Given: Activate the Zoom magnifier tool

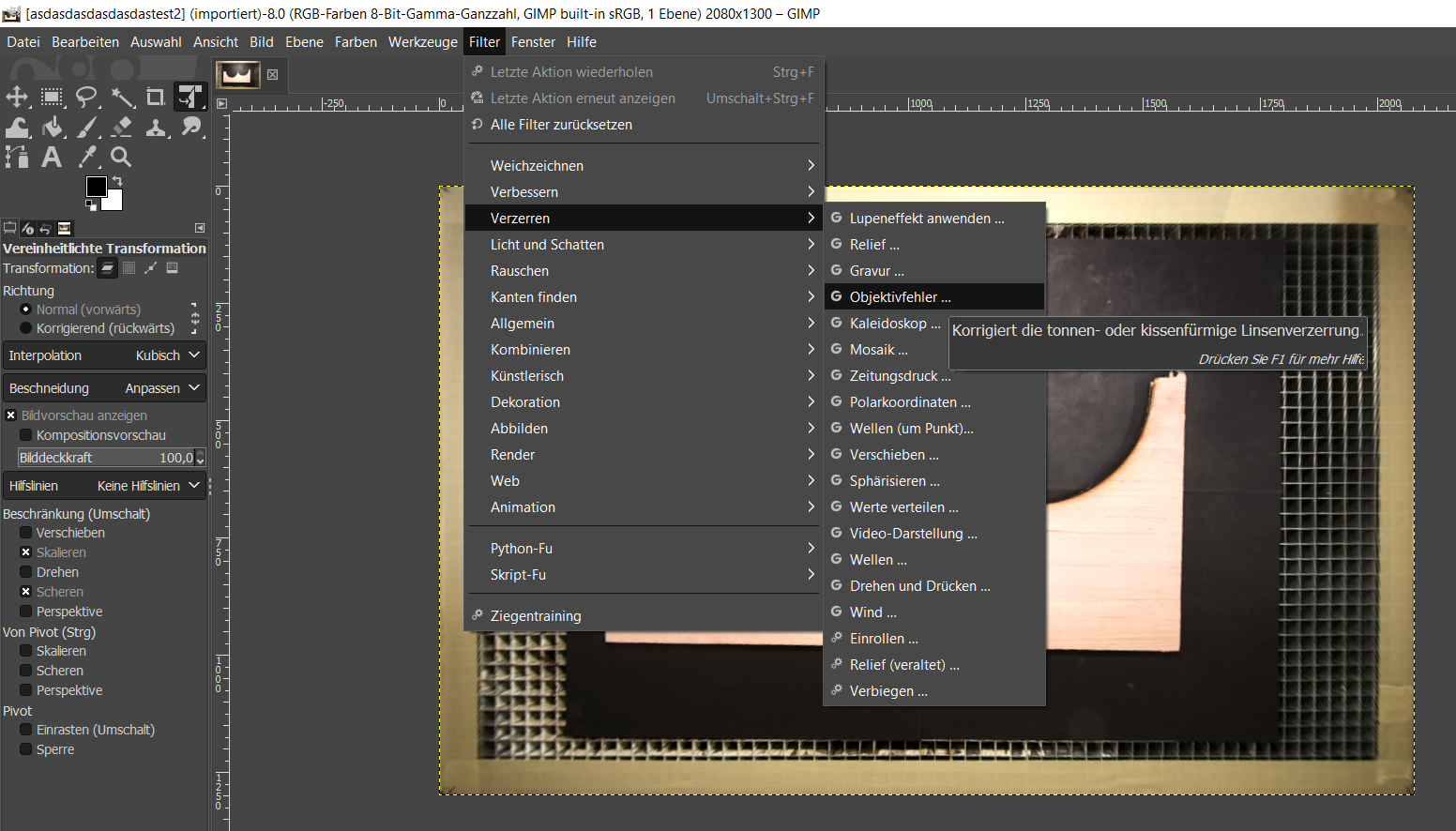Looking at the screenshot, I should 121,158.
